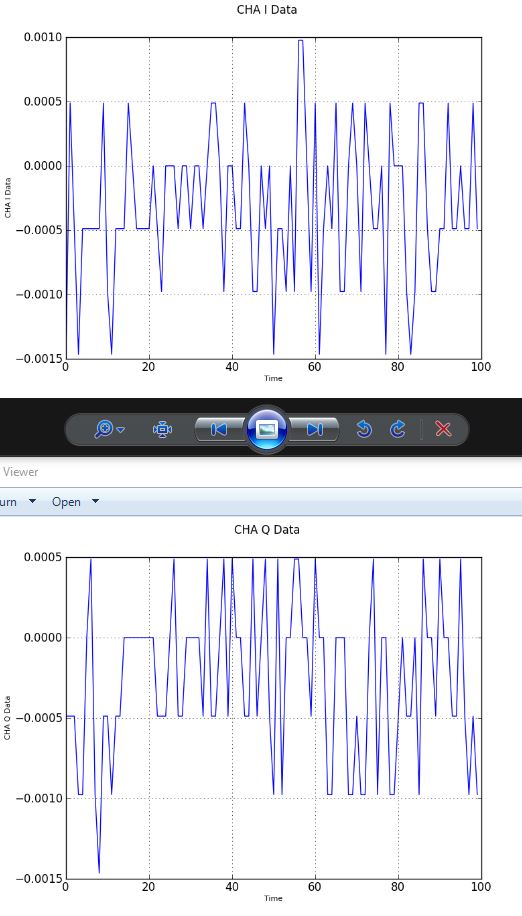Viewport: 522px width, 916px height.
Task: Go to the previous image
Action: point(219,429)
